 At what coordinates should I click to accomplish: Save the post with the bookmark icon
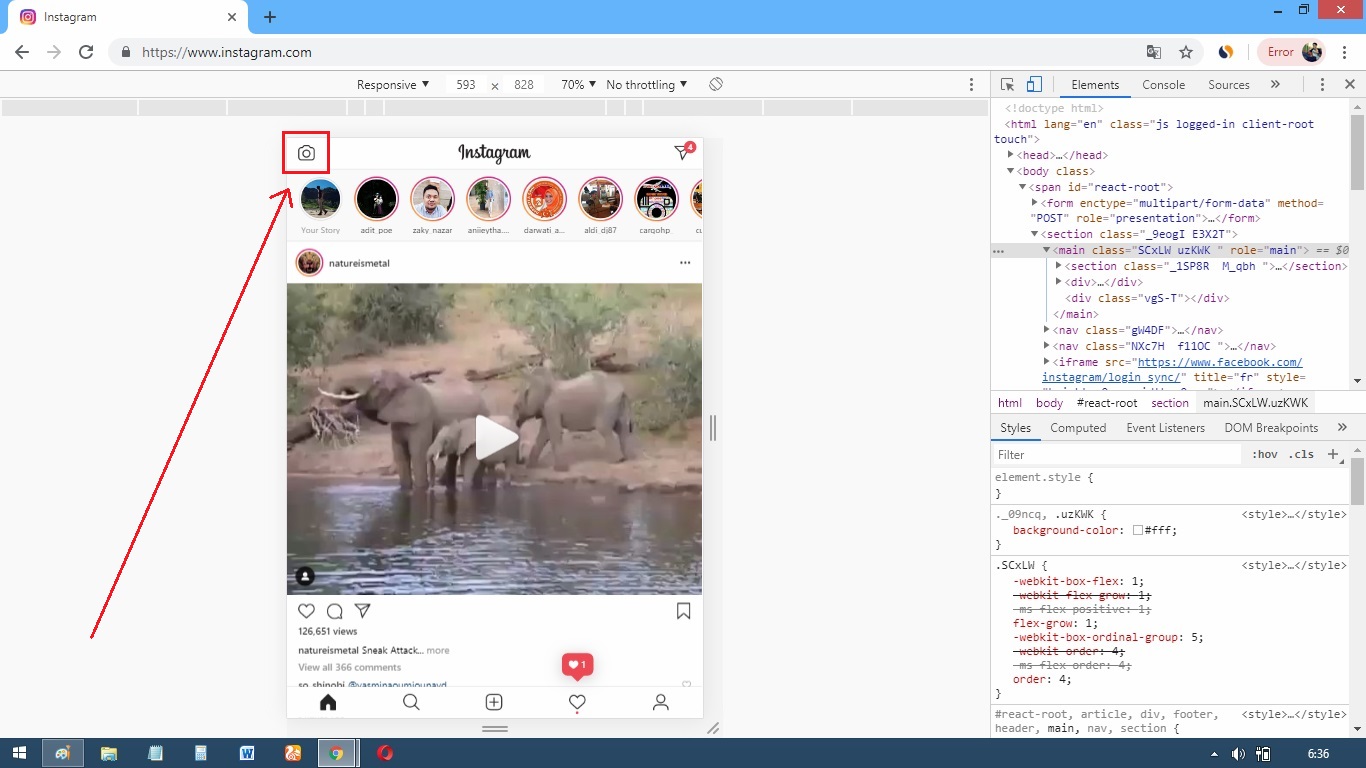[684, 611]
